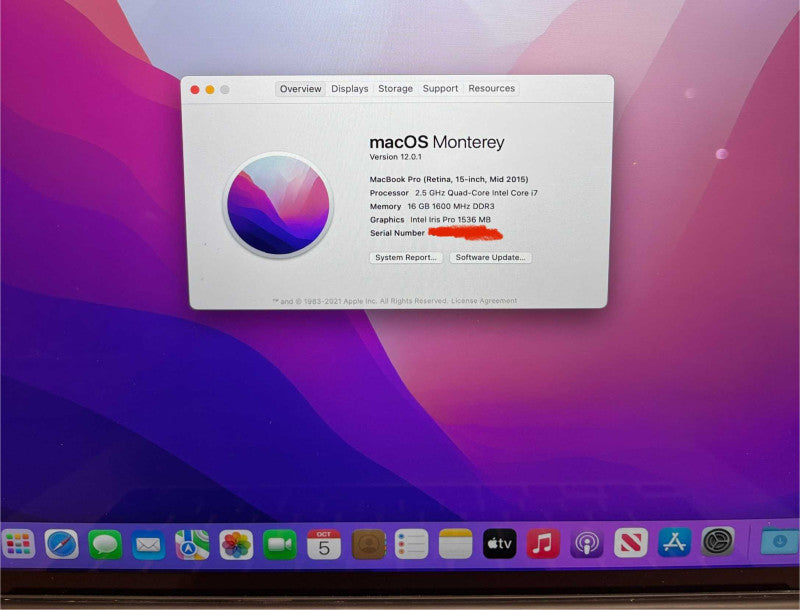Viewport: 800px width, 610px height.
Task: Click the Software Update button
Action: (491, 258)
